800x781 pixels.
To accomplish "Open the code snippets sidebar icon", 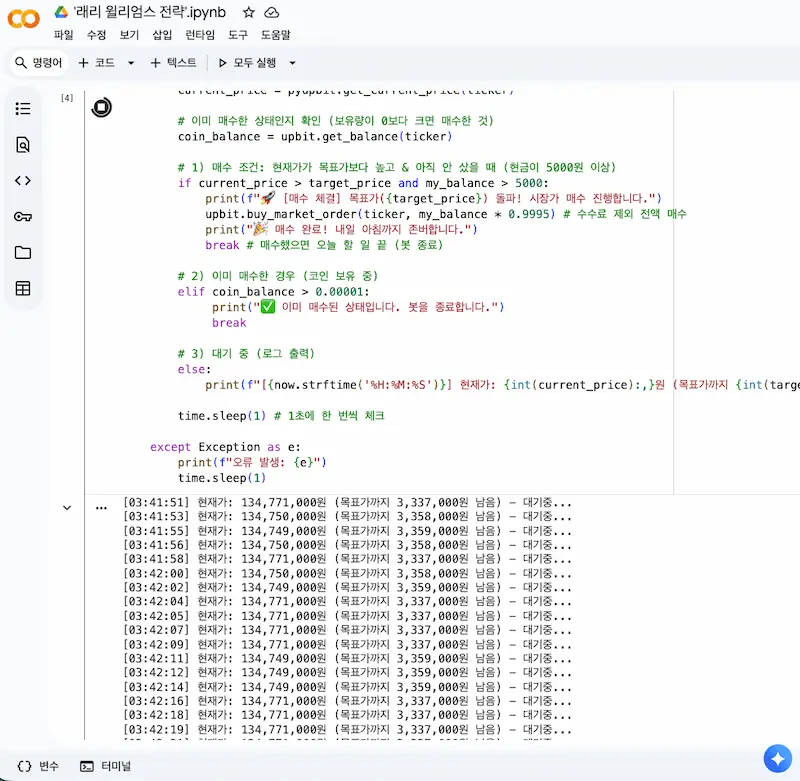I will click(x=23, y=181).
